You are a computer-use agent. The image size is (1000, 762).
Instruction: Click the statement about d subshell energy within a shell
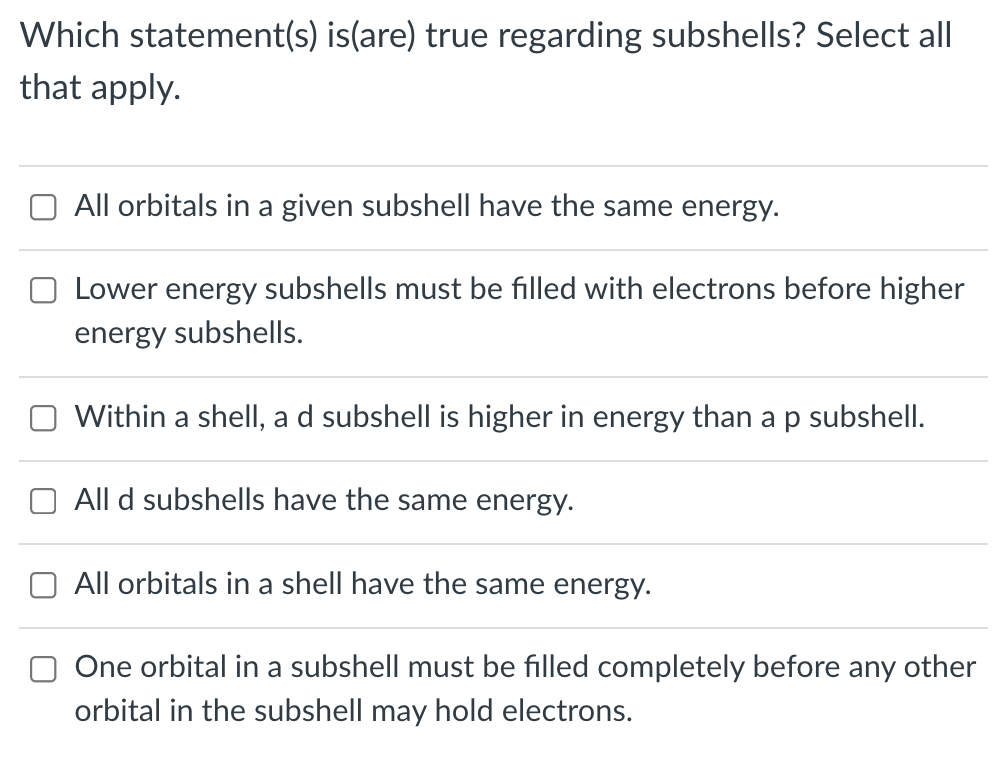pos(498,417)
